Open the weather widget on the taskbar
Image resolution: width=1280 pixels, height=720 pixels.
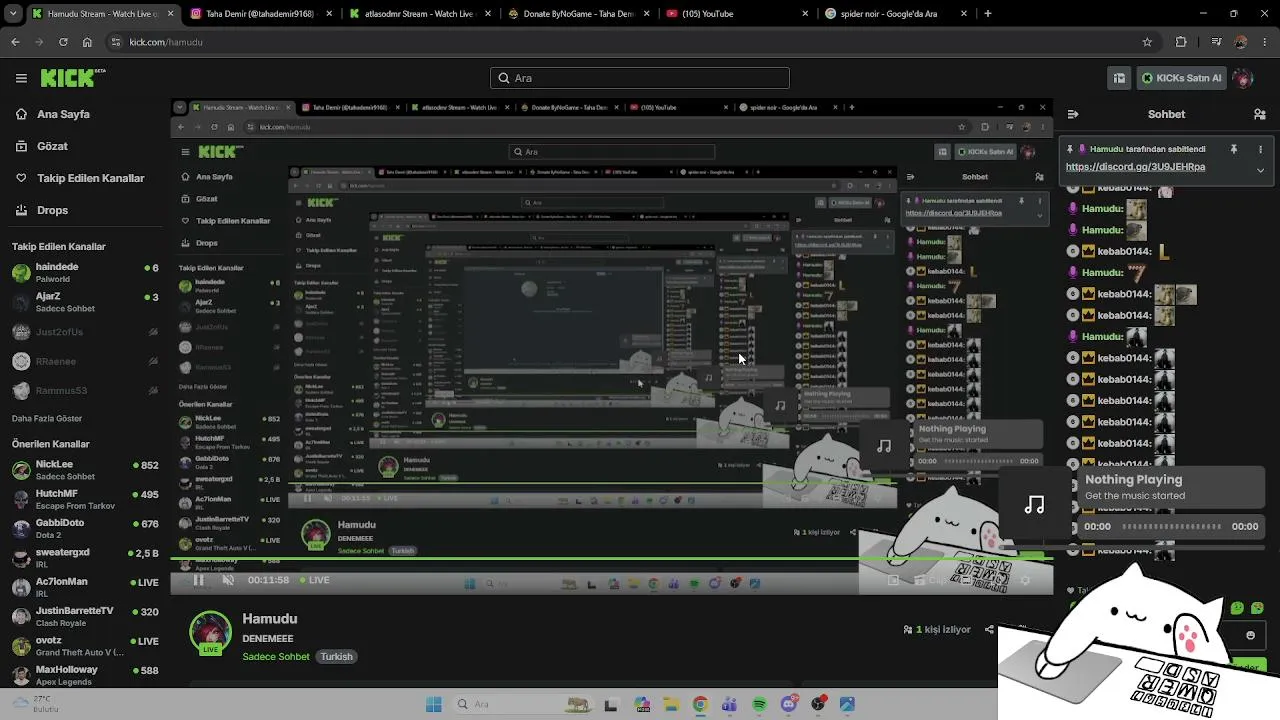pyautogui.click(x=35, y=704)
